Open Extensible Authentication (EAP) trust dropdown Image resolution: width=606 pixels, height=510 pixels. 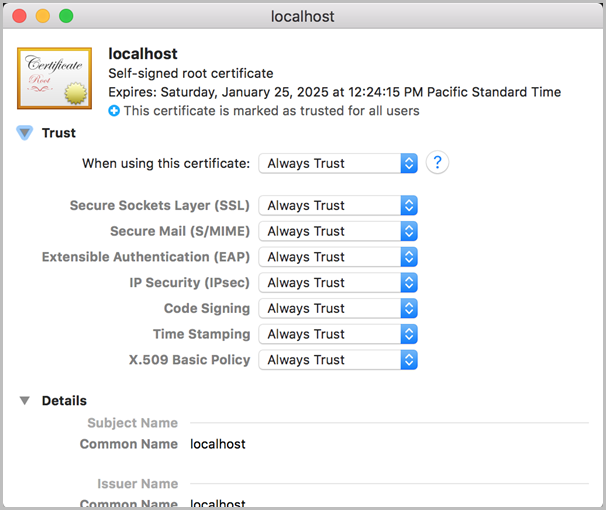(x=337, y=257)
